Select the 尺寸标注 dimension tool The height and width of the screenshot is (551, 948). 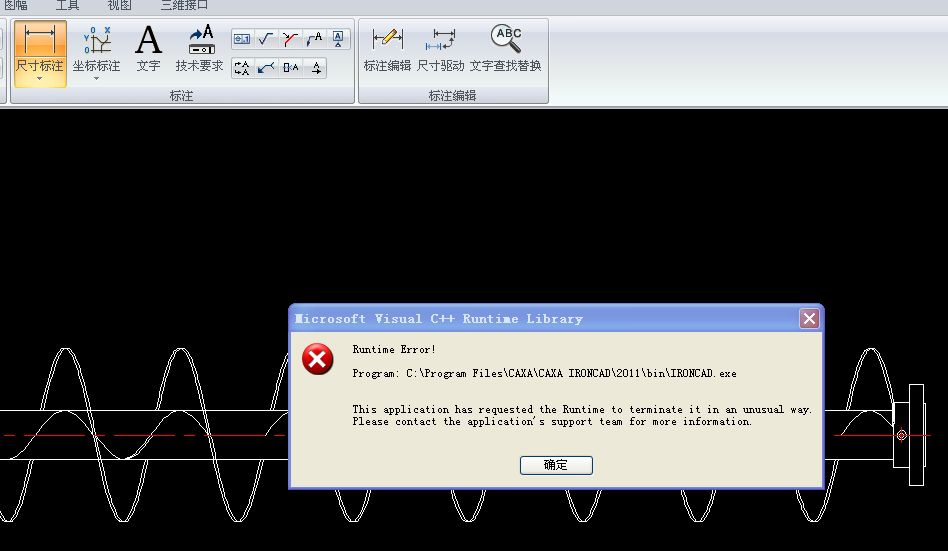click(40, 47)
